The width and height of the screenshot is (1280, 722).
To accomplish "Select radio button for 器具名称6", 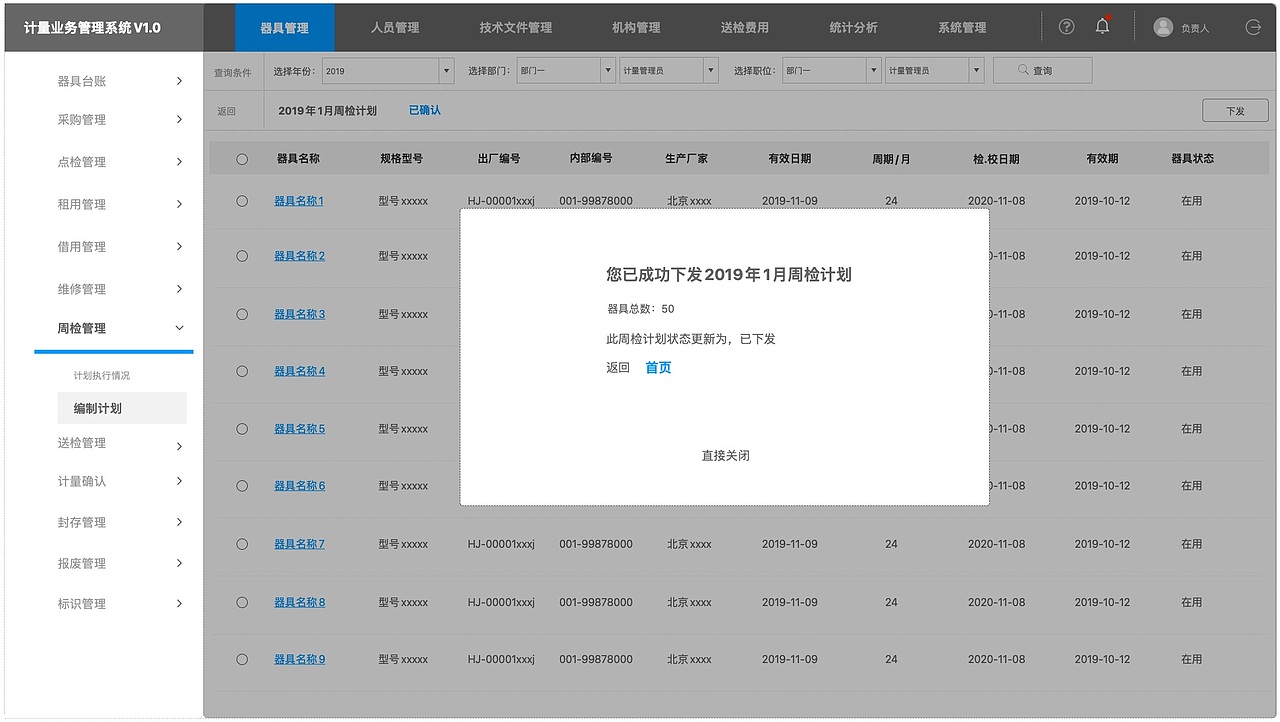I will [x=242, y=486].
